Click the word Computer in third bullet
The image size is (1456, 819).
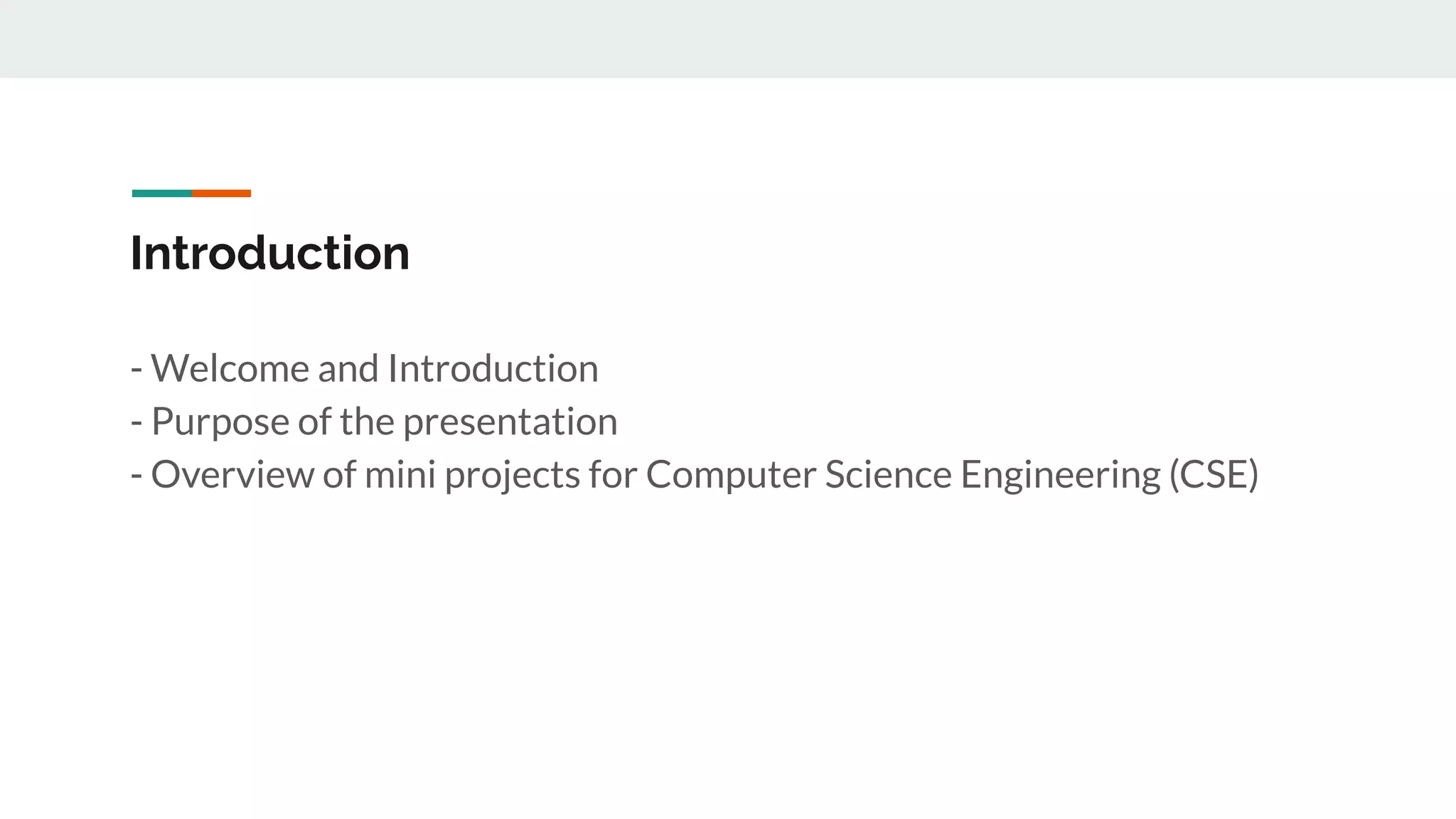(730, 474)
